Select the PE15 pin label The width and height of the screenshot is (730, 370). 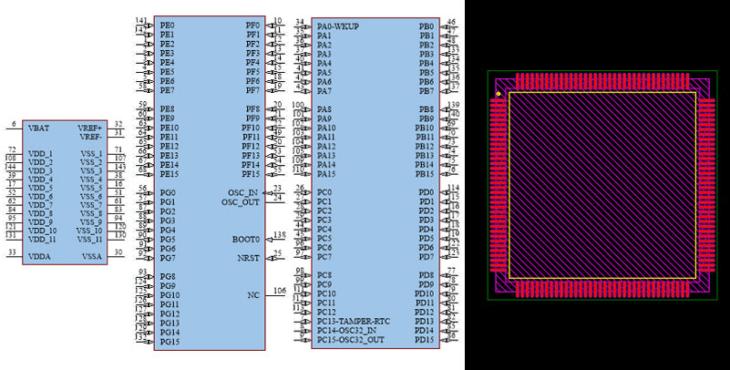click(x=169, y=174)
